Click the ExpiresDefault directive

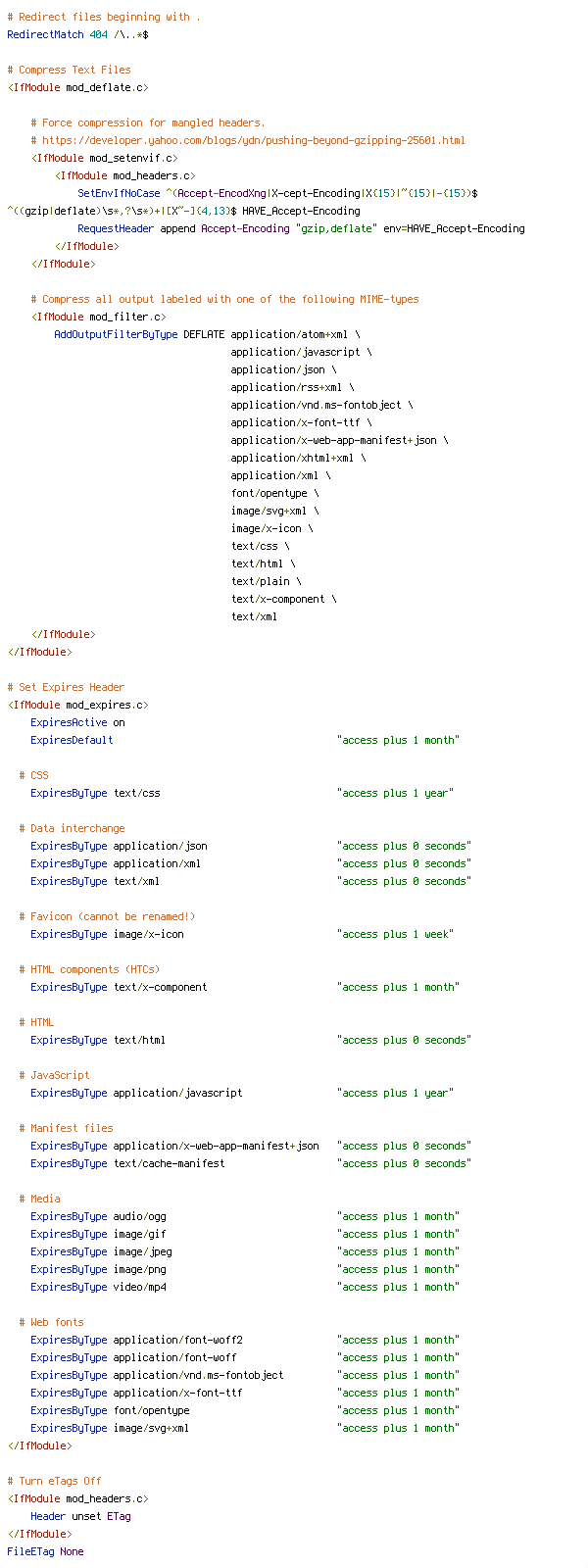(72, 740)
